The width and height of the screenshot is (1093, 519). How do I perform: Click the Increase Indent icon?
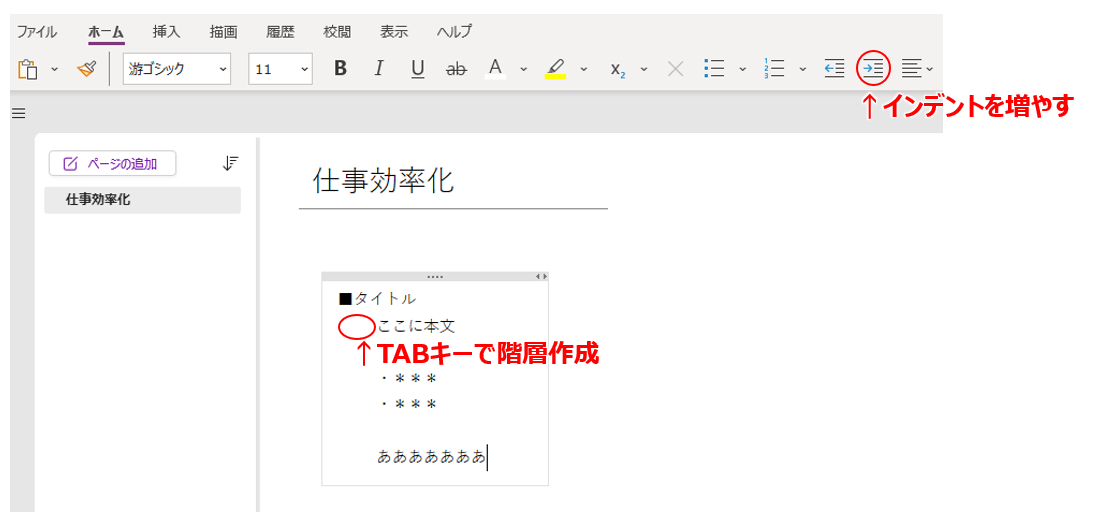[x=873, y=68]
